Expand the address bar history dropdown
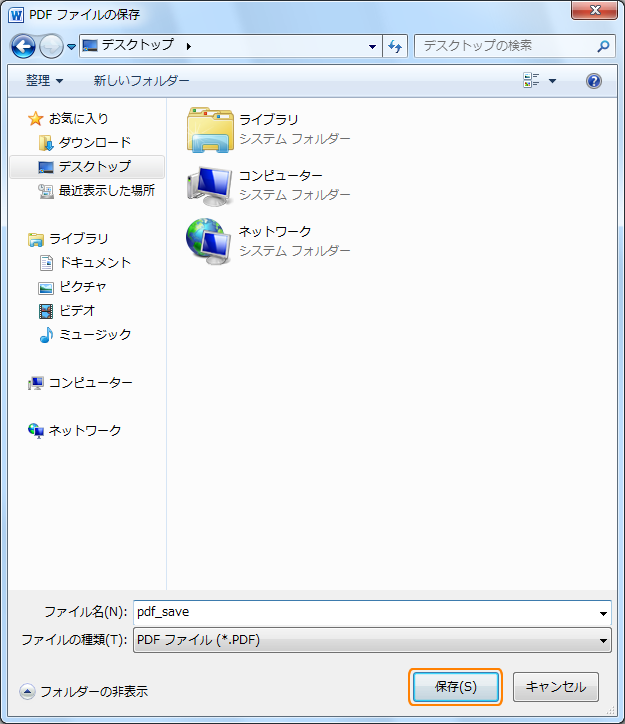Image resolution: width=625 pixels, height=724 pixels. pyautogui.click(x=372, y=46)
